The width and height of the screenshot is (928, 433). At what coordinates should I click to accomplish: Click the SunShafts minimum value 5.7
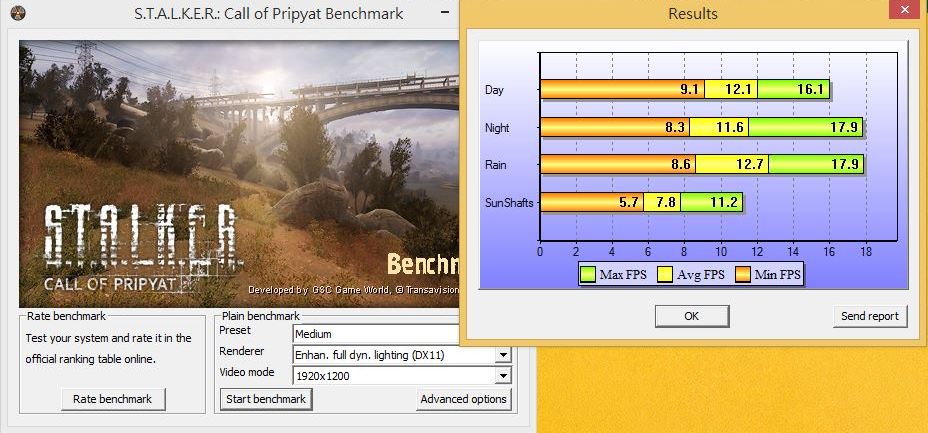(628, 203)
